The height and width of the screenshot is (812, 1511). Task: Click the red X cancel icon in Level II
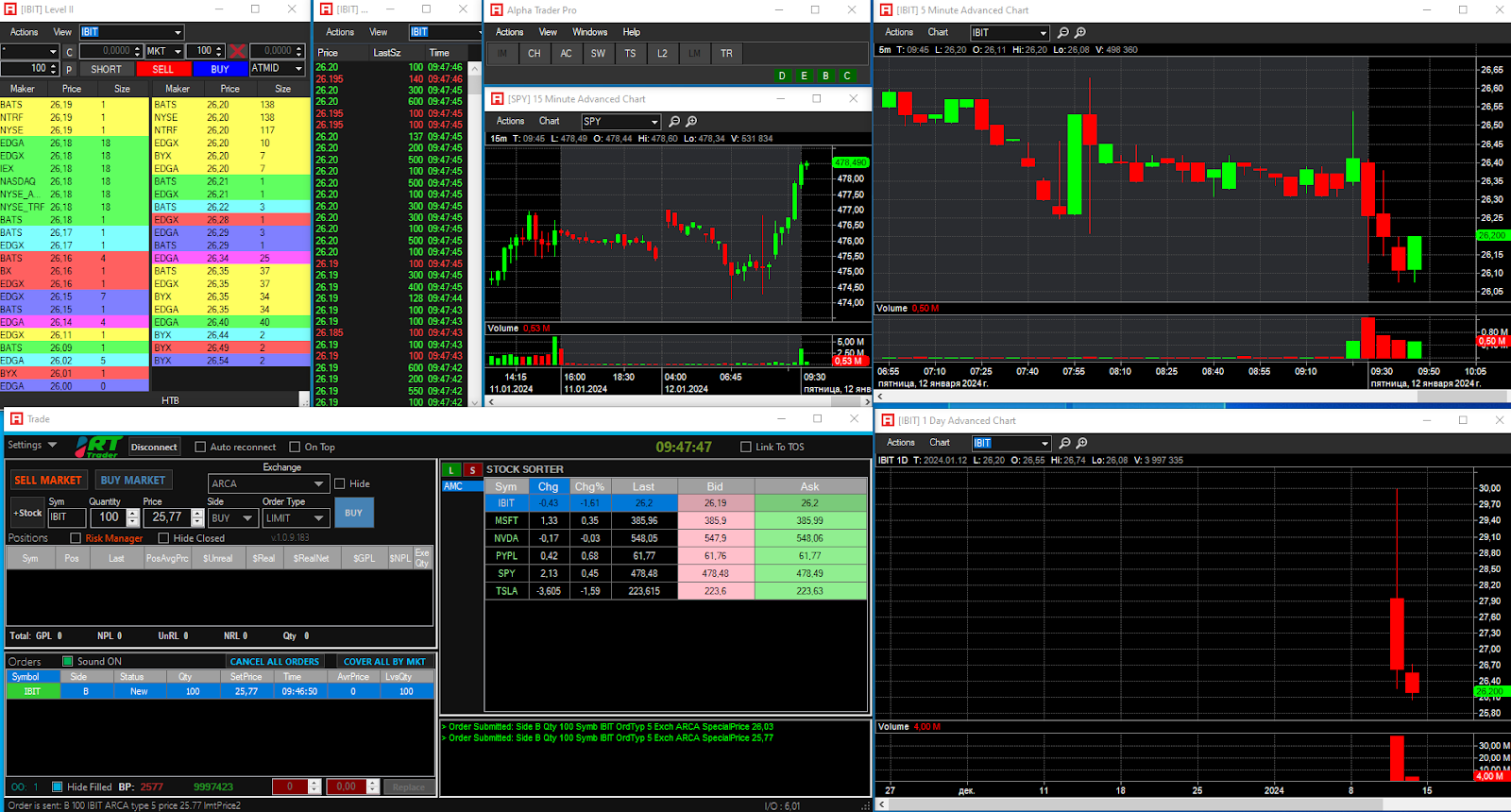point(238,51)
